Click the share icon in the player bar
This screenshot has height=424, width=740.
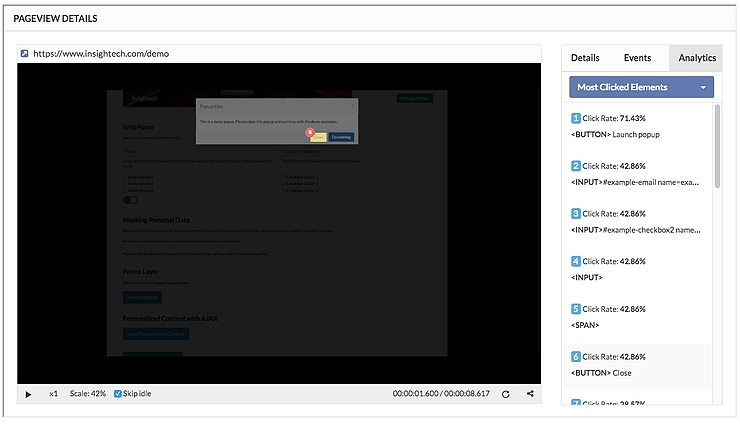(530, 394)
